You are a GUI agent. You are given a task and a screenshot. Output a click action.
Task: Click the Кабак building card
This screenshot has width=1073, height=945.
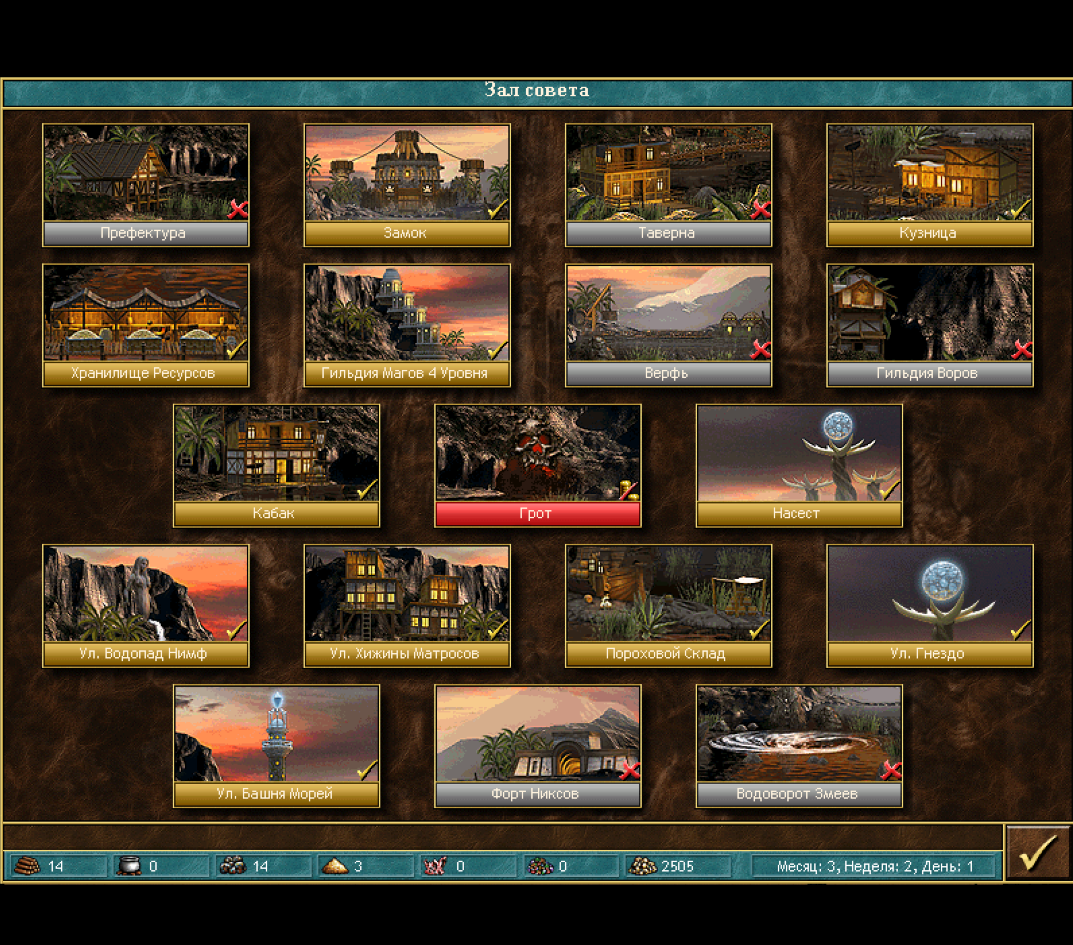(276, 465)
